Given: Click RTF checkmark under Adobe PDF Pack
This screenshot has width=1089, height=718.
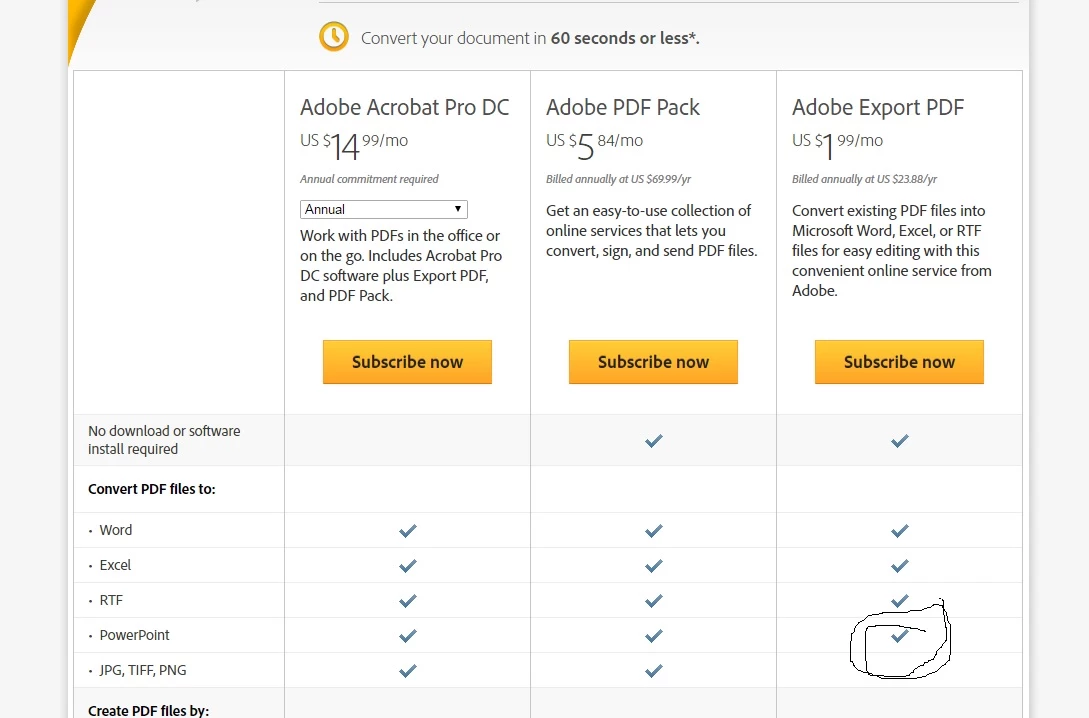Looking at the screenshot, I should point(653,601).
